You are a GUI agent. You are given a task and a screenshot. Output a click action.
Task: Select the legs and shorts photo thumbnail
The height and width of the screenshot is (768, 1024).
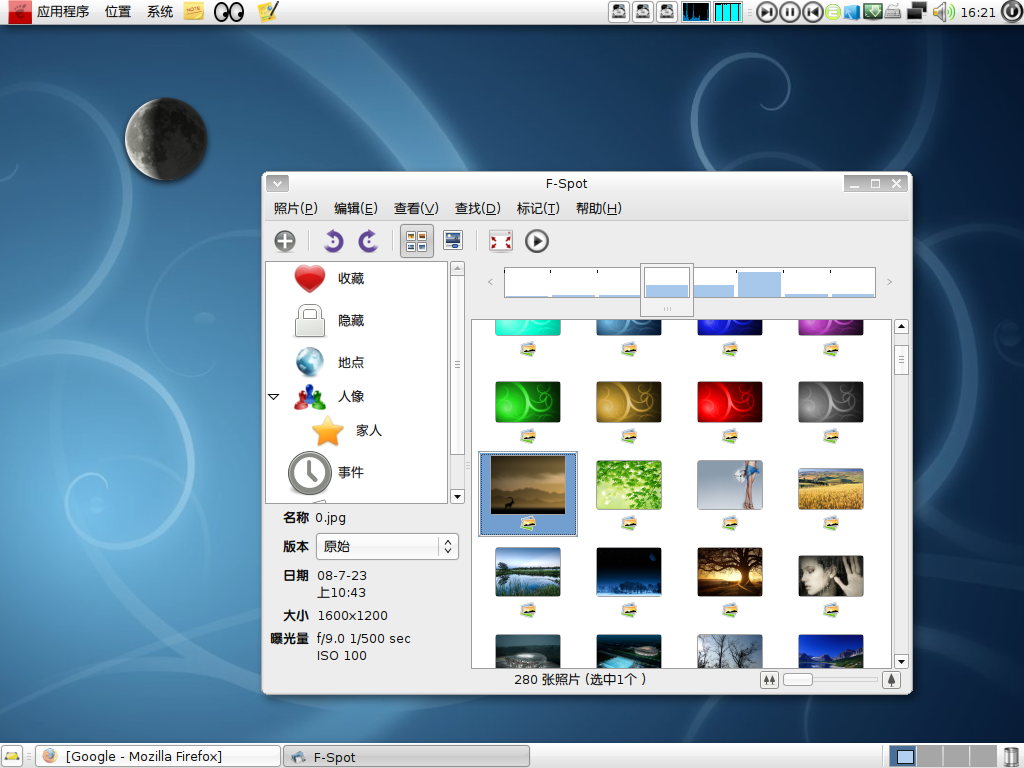coord(730,485)
